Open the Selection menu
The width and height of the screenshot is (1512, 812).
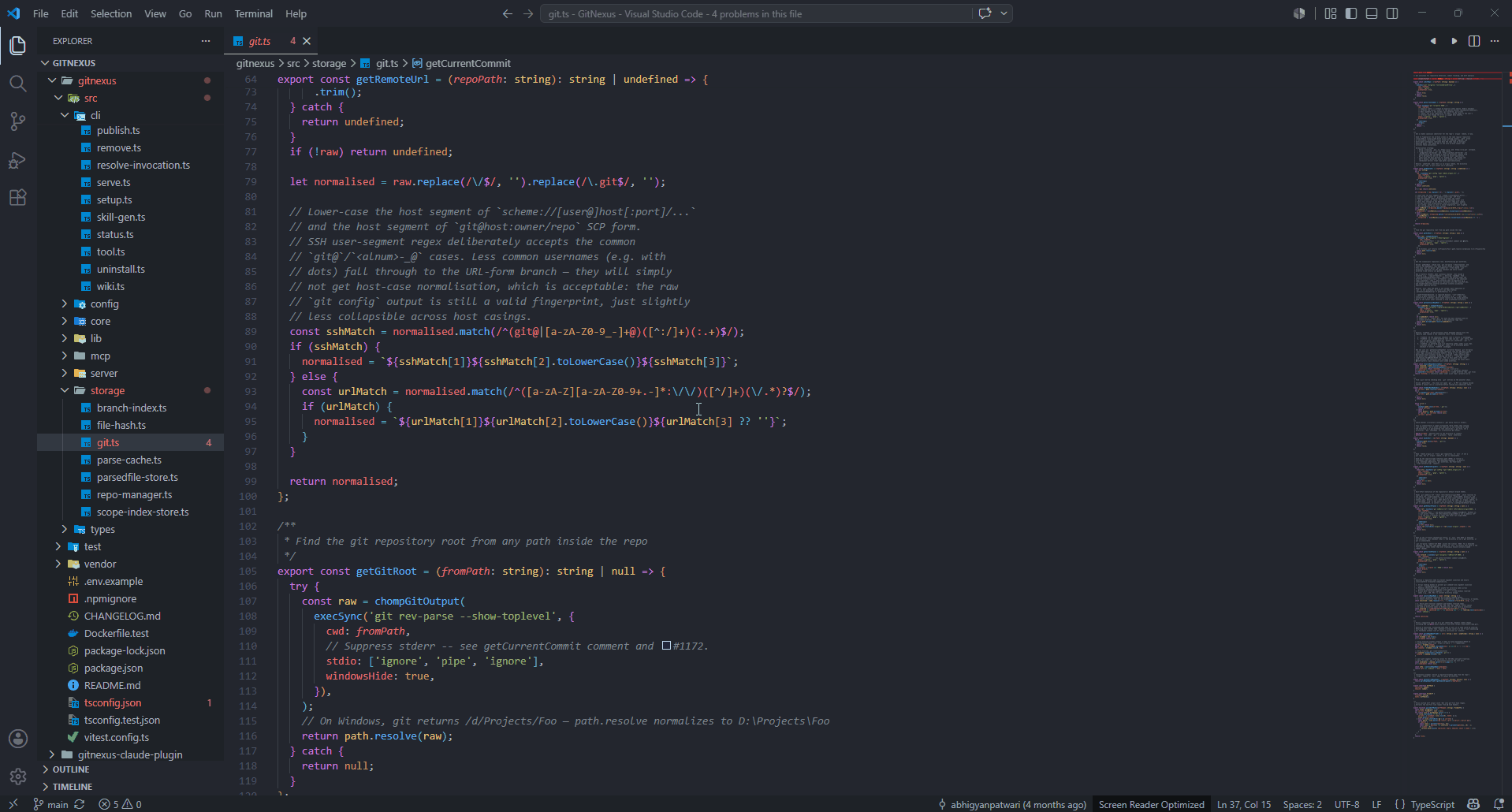point(111,13)
